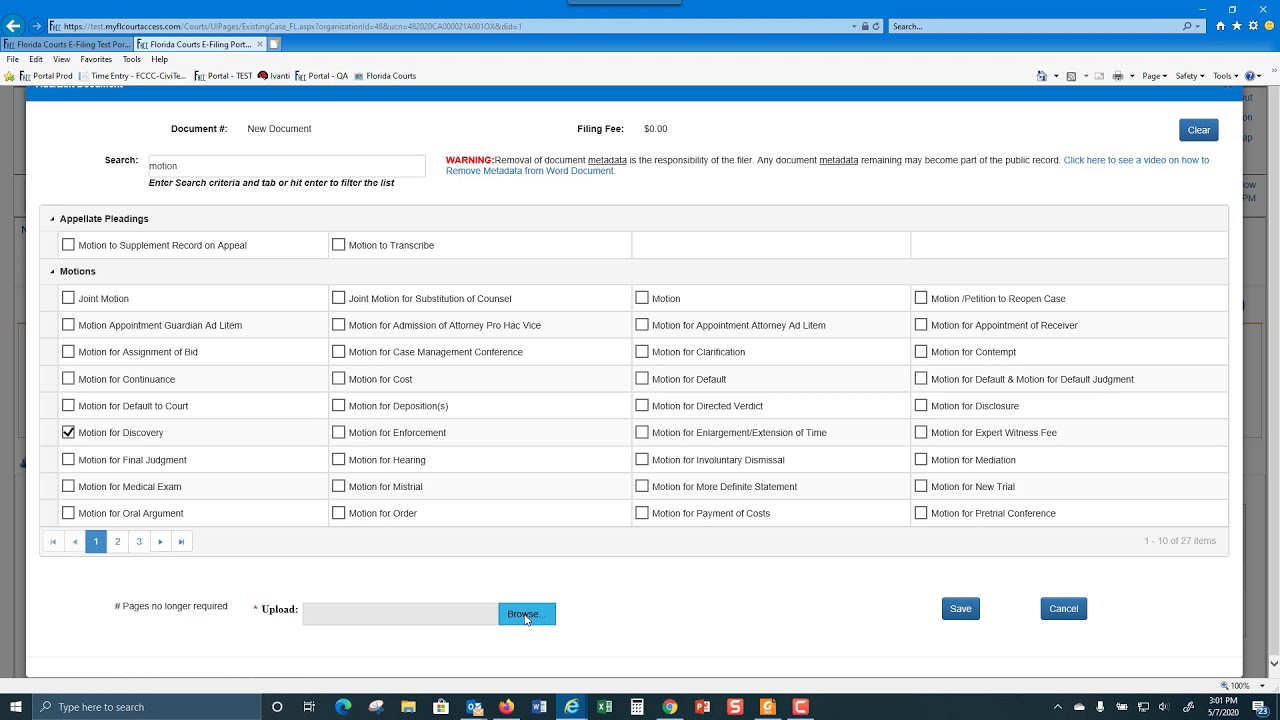Image resolution: width=1280 pixels, height=720 pixels.
Task: Check the Joint Motion checkbox
Action: (x=68, y=298)
